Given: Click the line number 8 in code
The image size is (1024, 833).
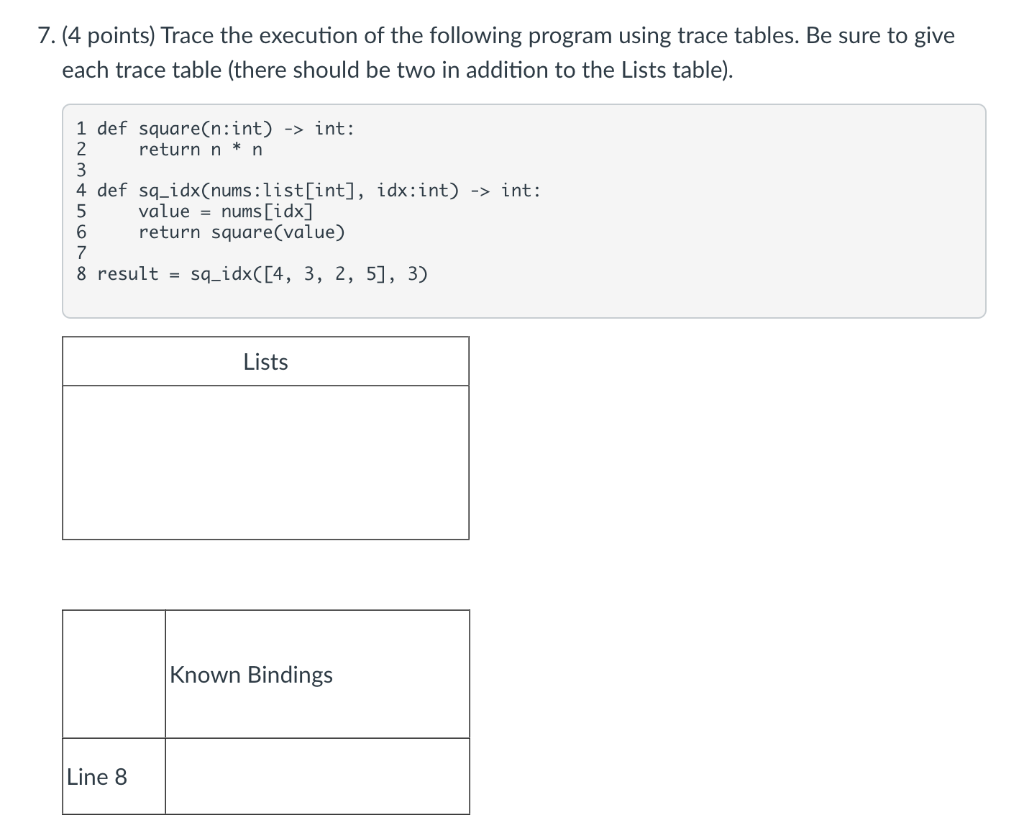Looking at the screenshot, I should [81, 274].
